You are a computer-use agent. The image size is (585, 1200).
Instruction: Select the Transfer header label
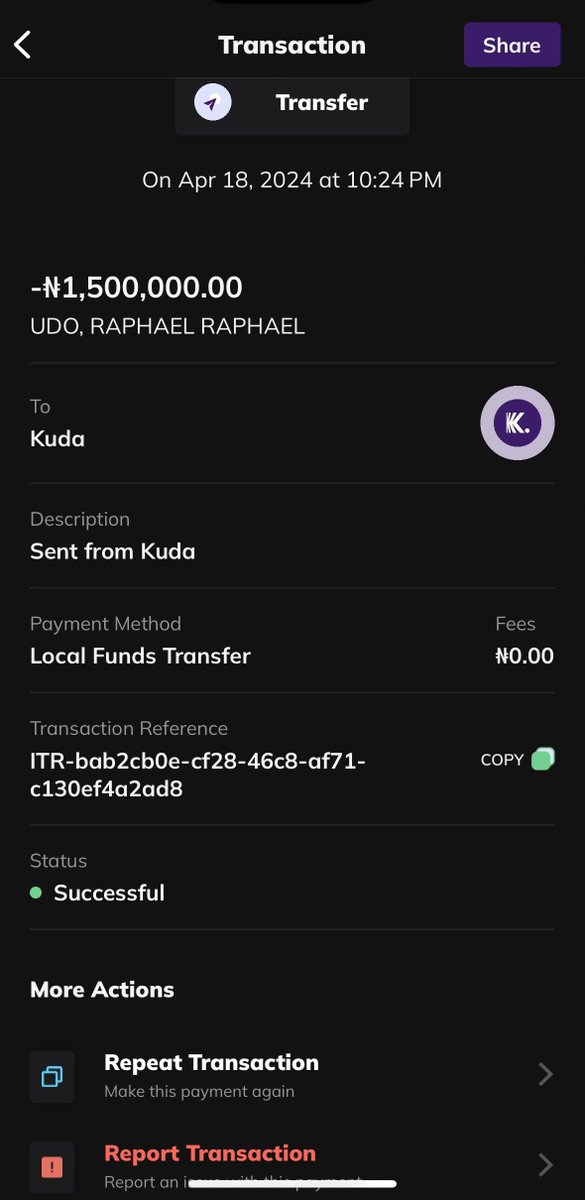[321, 101]
